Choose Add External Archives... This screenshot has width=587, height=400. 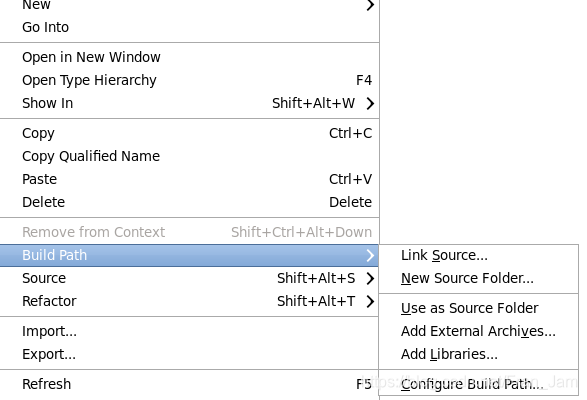pos(478,331)
